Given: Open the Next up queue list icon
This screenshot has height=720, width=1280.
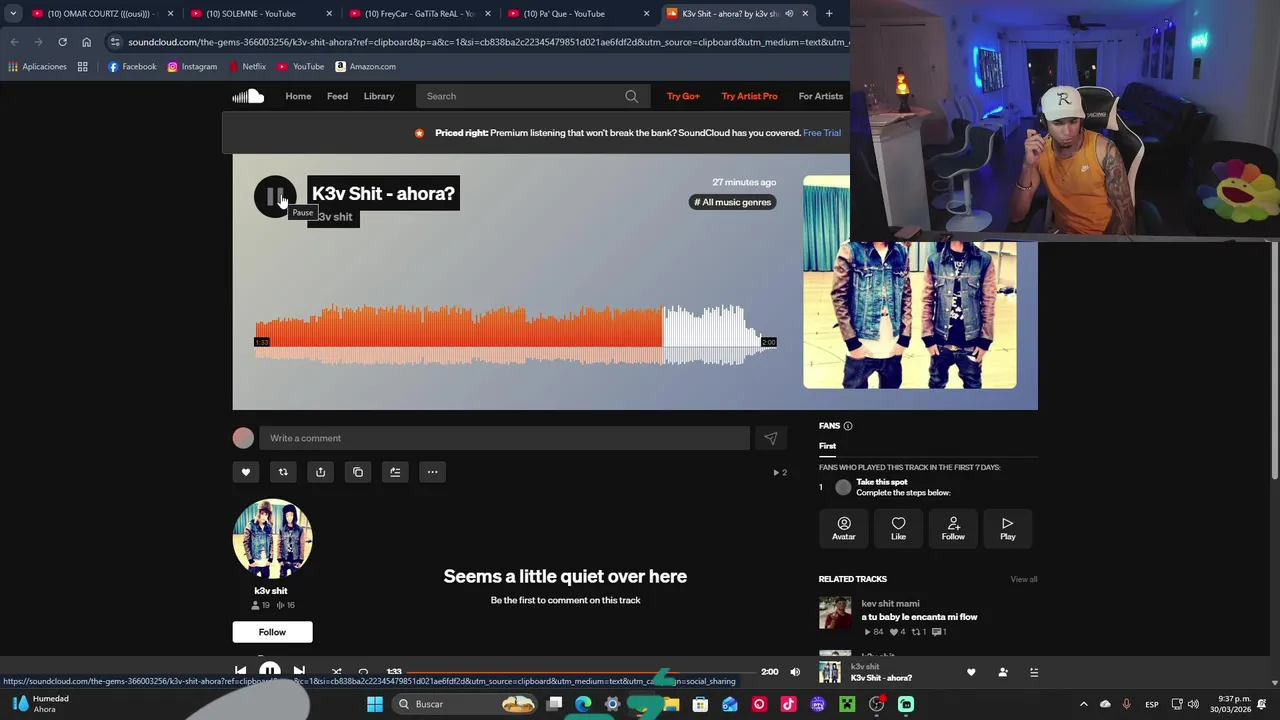Looking at the screenshot, I should (1034, 672).
